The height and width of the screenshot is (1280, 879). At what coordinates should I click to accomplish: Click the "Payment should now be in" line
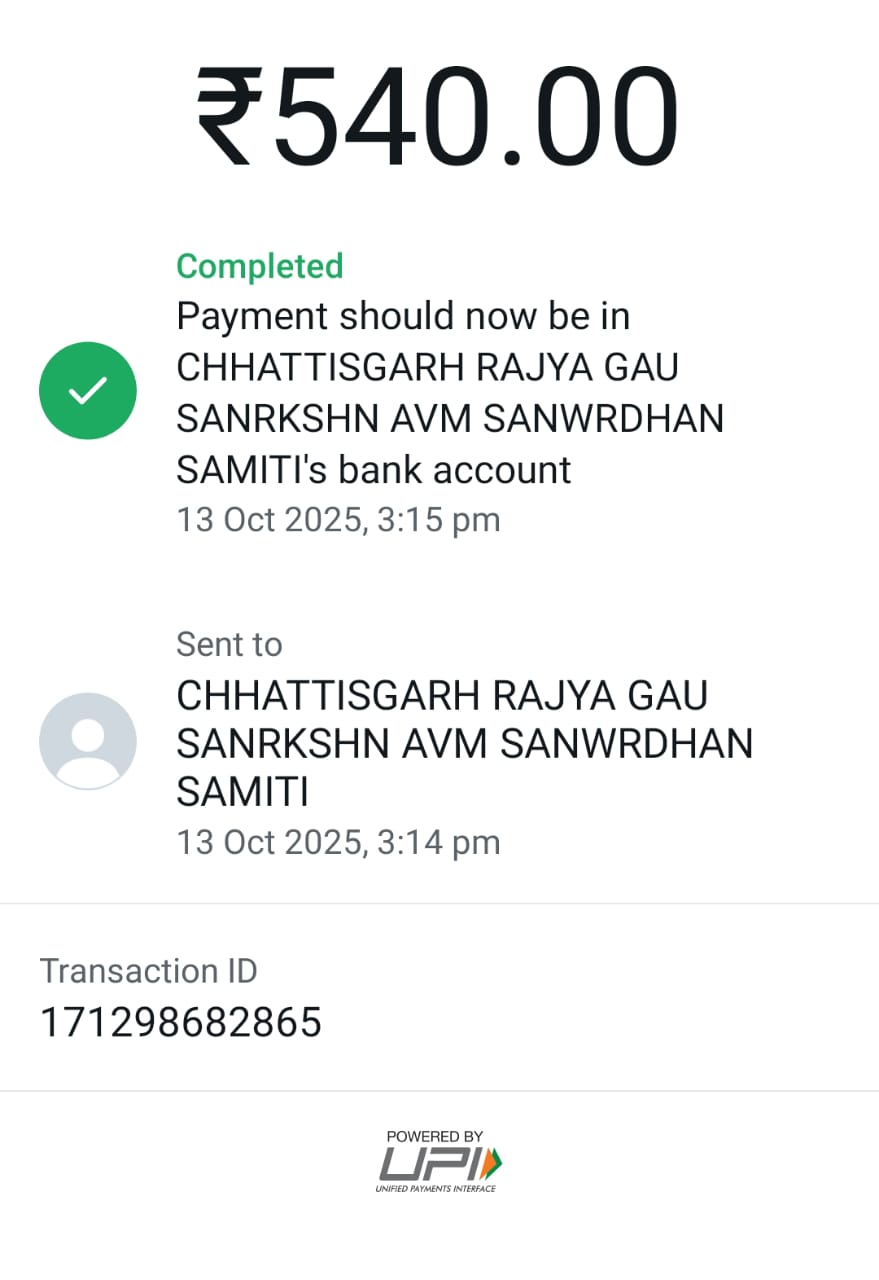click(x=403, y=316)
